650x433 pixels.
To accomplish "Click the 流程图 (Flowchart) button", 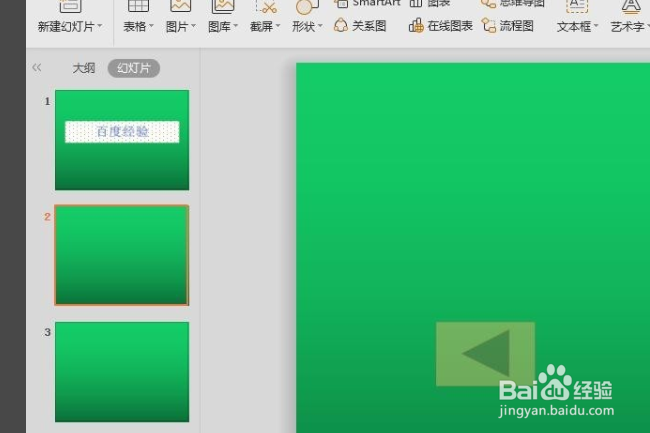I will 508,26.
